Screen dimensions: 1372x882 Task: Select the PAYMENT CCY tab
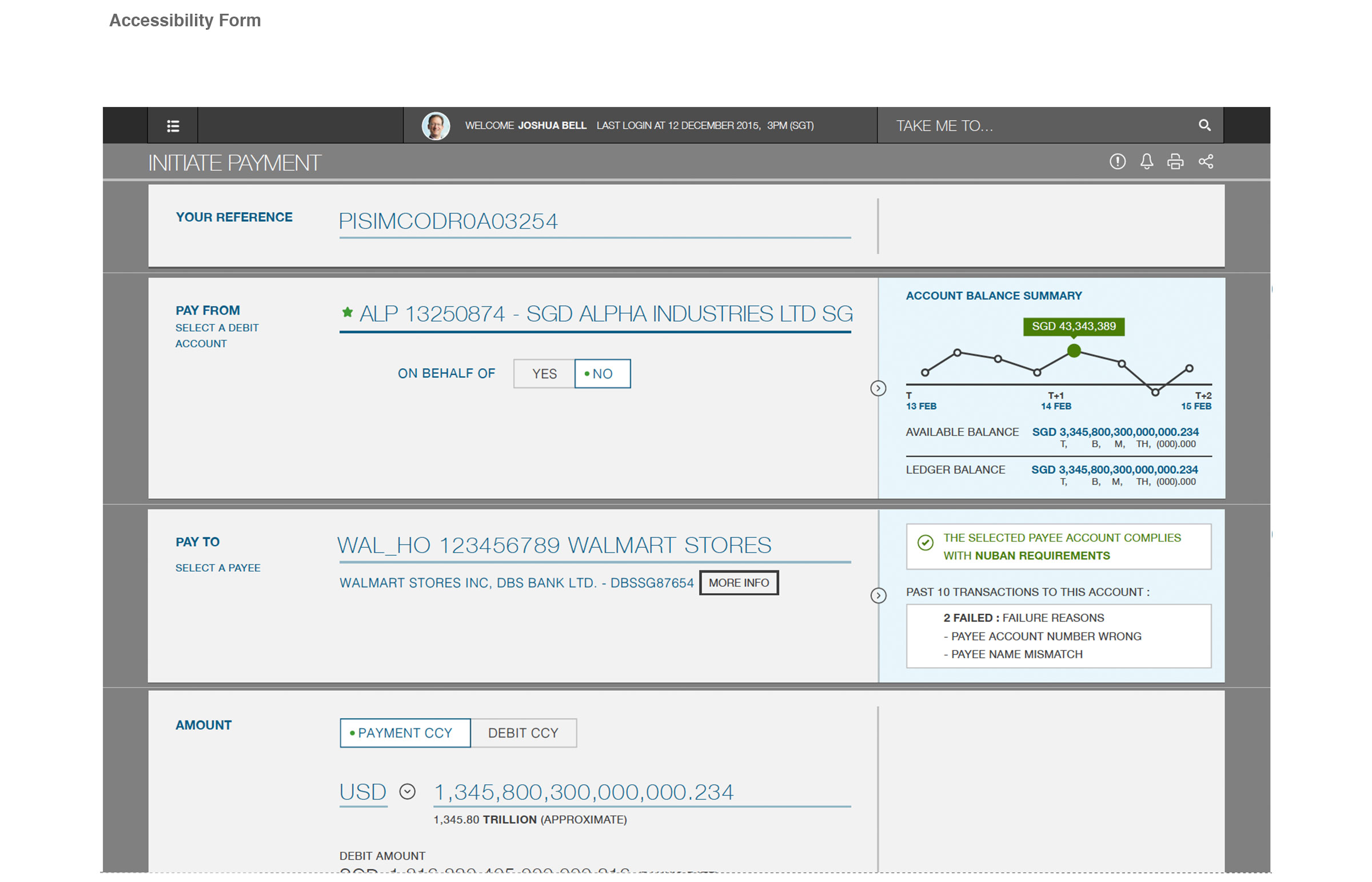pyautogui.click(x=404, y=733)
